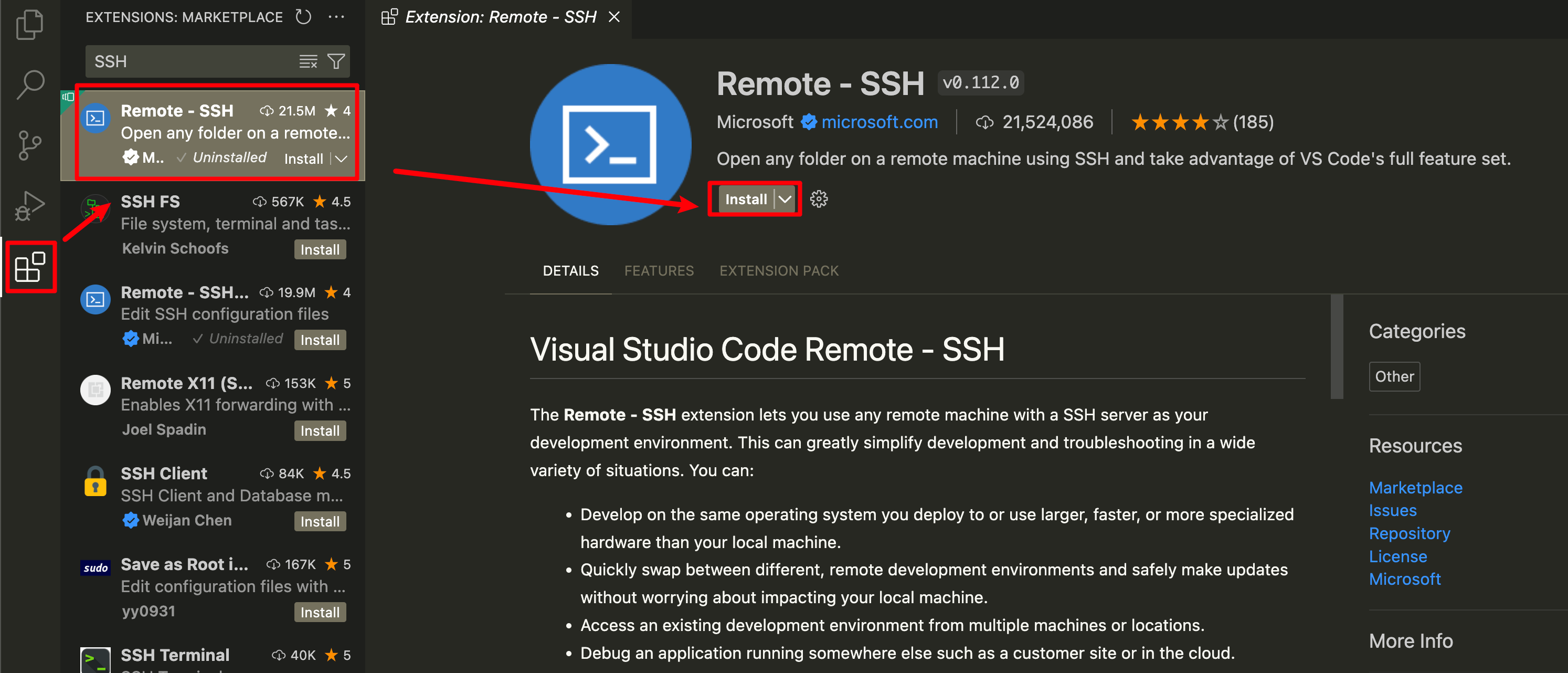Close the Extension: Remote - SSH tab
This screenshot has height=673, width=1568.
(614, 17)
